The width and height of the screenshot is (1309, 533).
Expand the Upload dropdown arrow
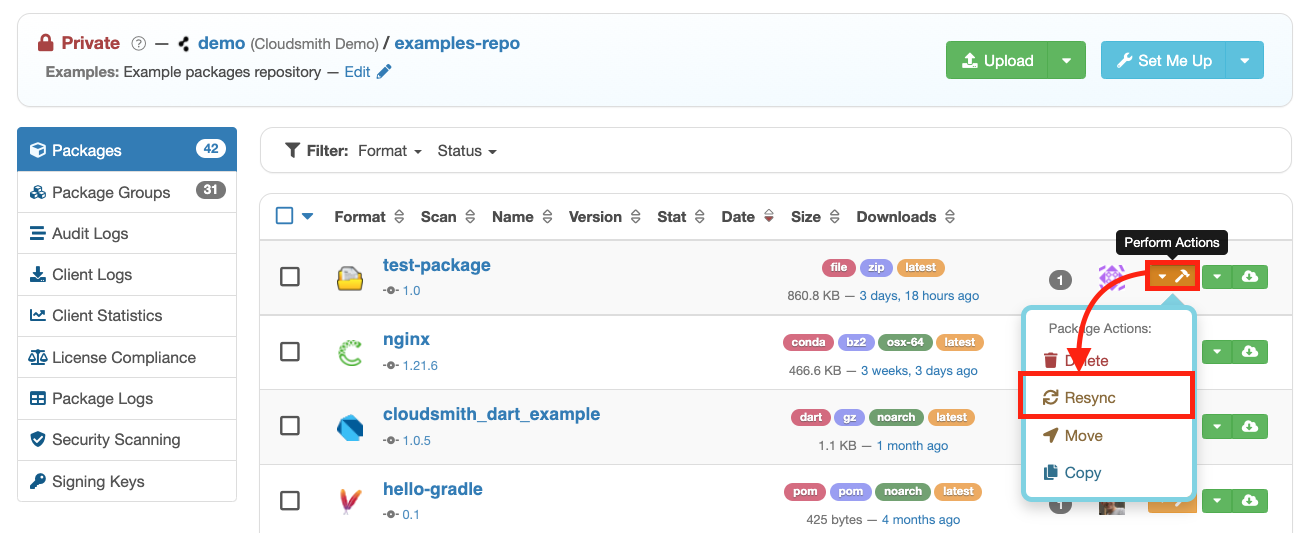click(x=1067, y=60)
